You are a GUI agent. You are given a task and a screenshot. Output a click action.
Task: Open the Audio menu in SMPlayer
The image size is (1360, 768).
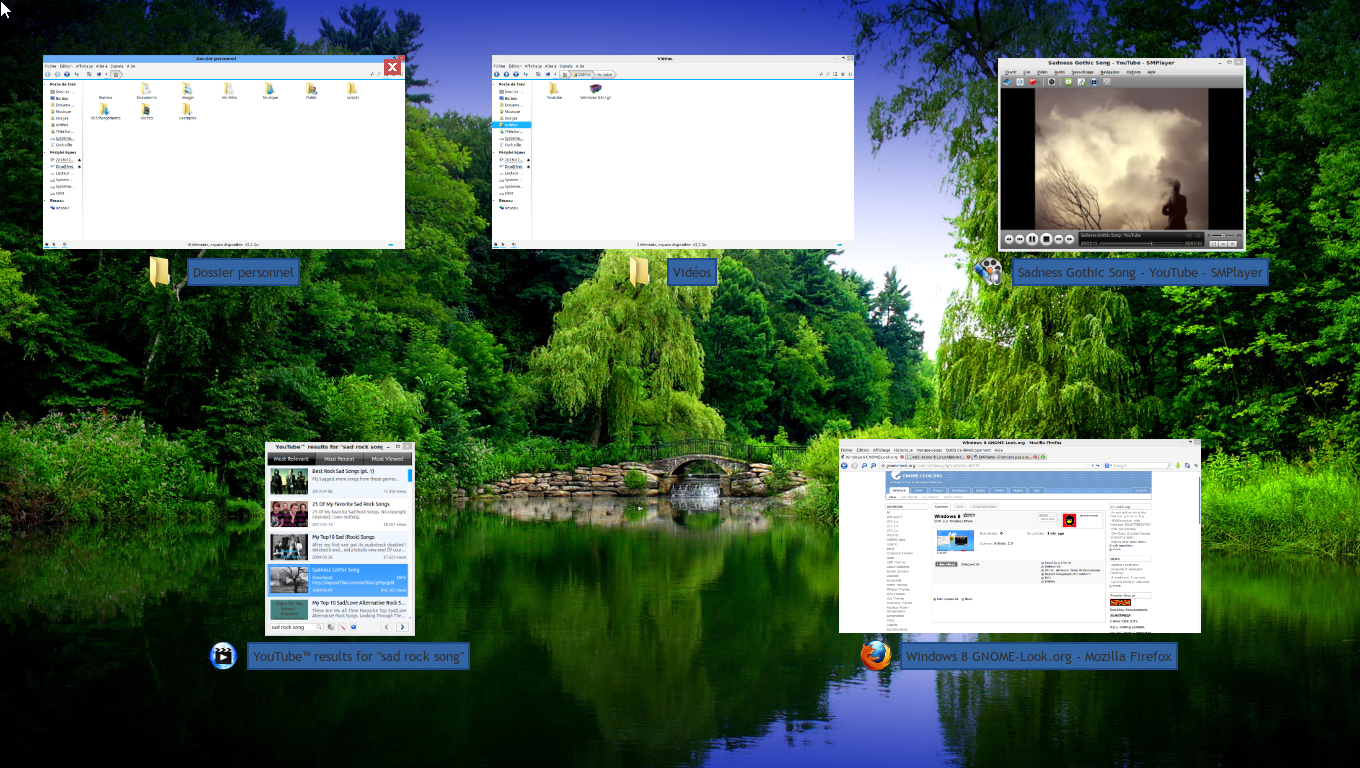1059,72
